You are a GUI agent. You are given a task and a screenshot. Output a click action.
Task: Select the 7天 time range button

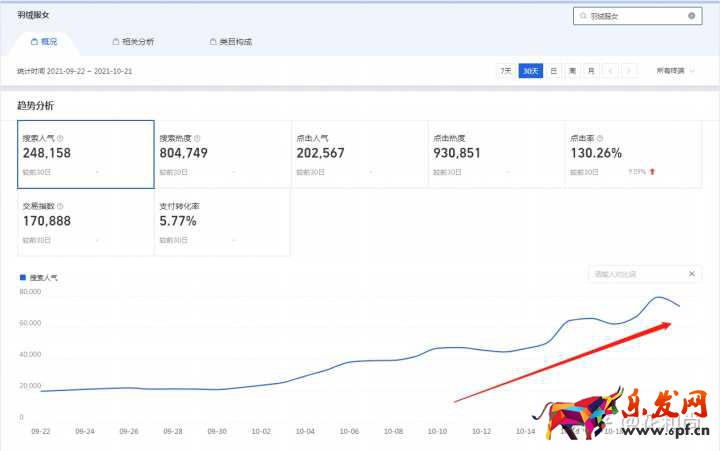click(506, 71)
